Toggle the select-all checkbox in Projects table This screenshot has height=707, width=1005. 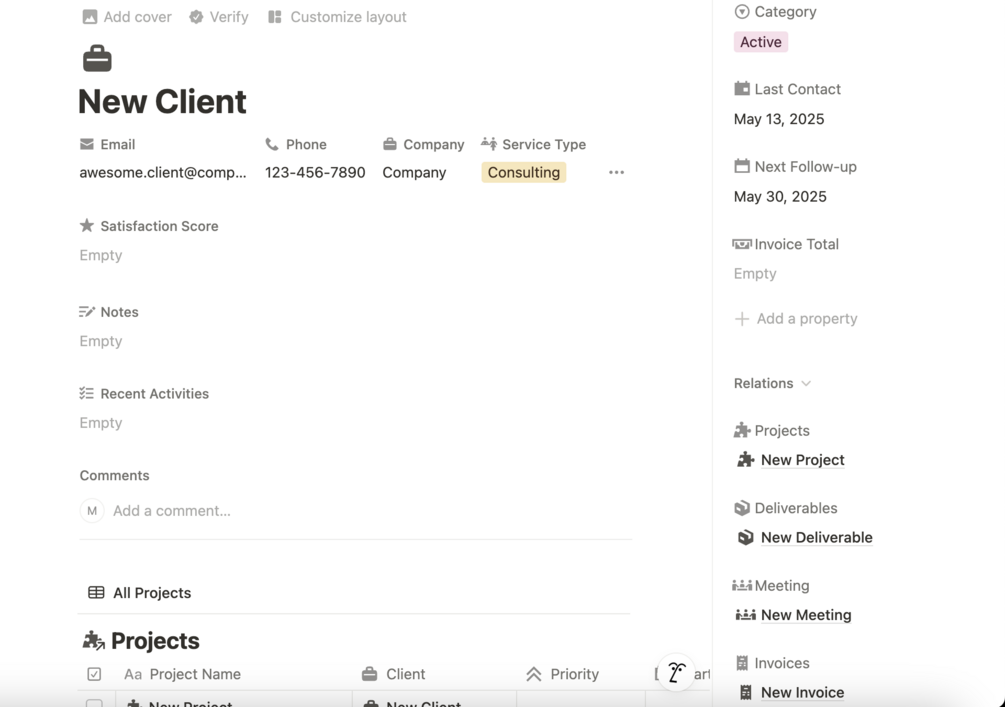[94, 675]
